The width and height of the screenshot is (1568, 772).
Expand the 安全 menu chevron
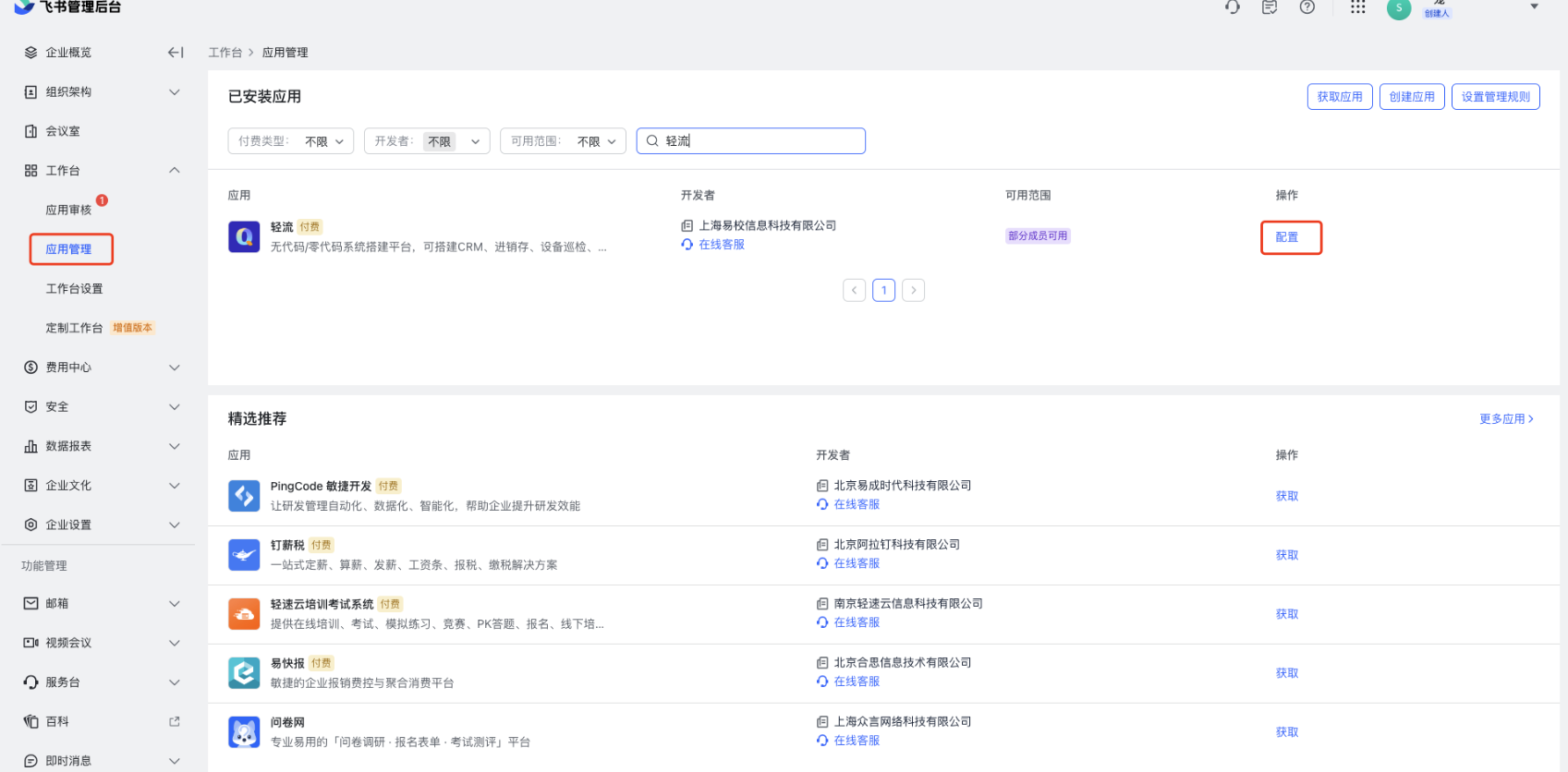tap(175, 407)
